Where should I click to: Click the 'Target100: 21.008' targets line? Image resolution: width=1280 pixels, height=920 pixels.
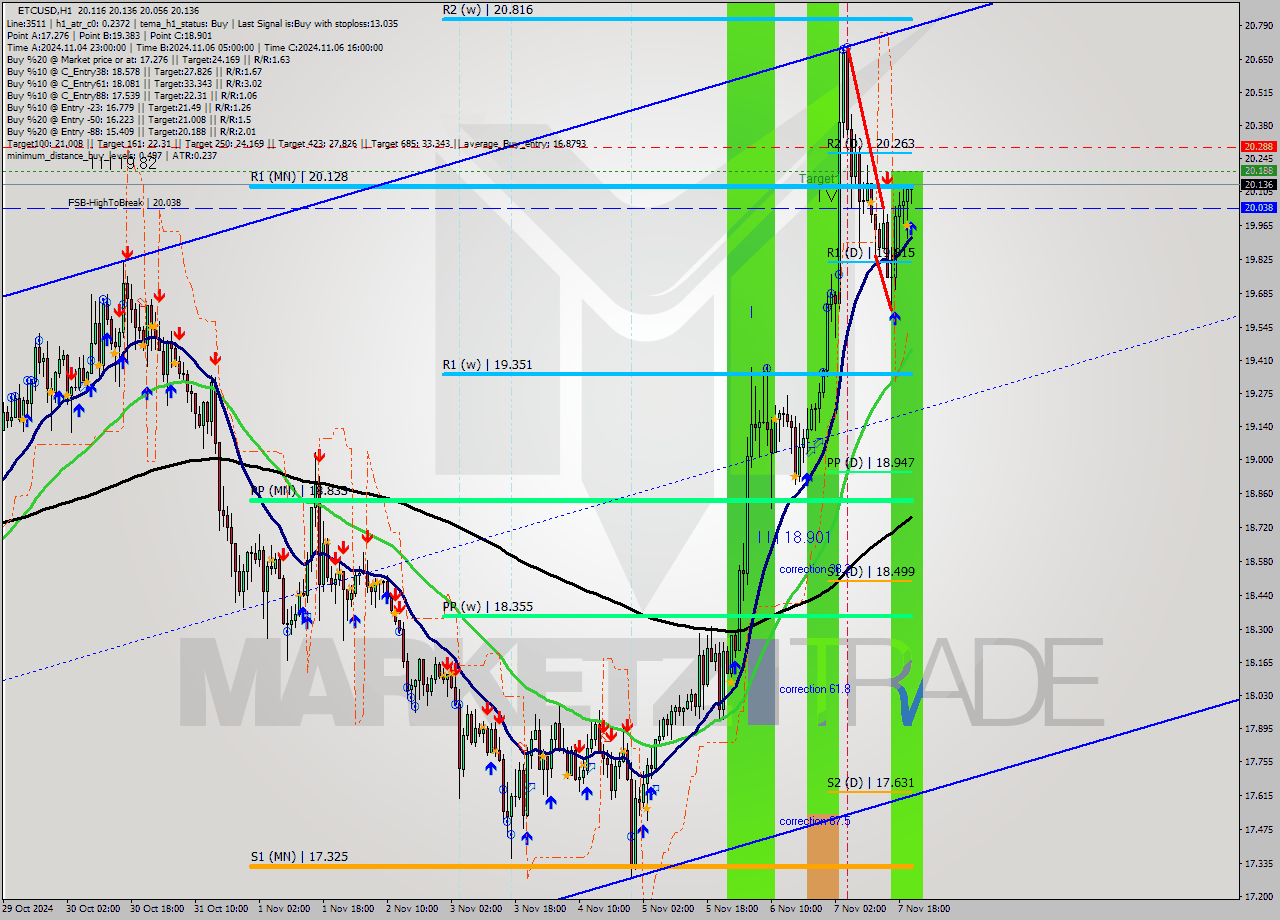coord(296,144)
